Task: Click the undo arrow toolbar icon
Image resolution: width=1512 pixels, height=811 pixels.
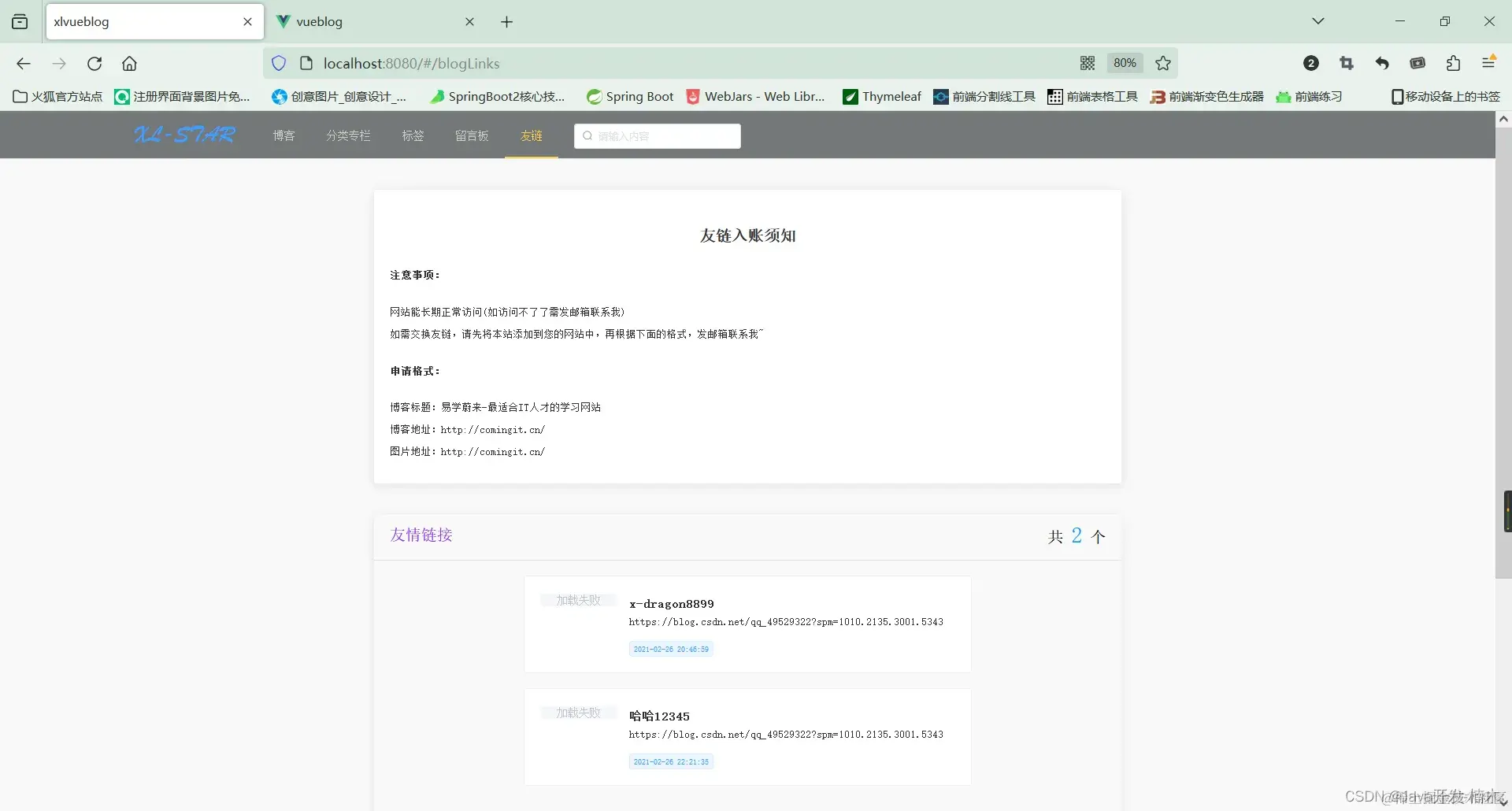Action: 1382,63
